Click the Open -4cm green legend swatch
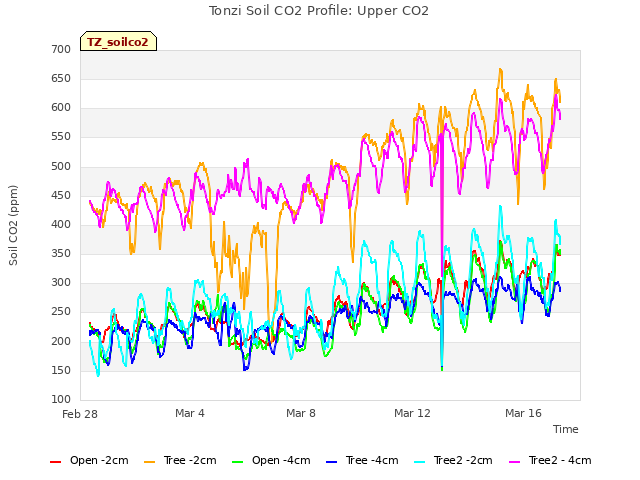The image size is (640, 480). (x=238, y=462)
